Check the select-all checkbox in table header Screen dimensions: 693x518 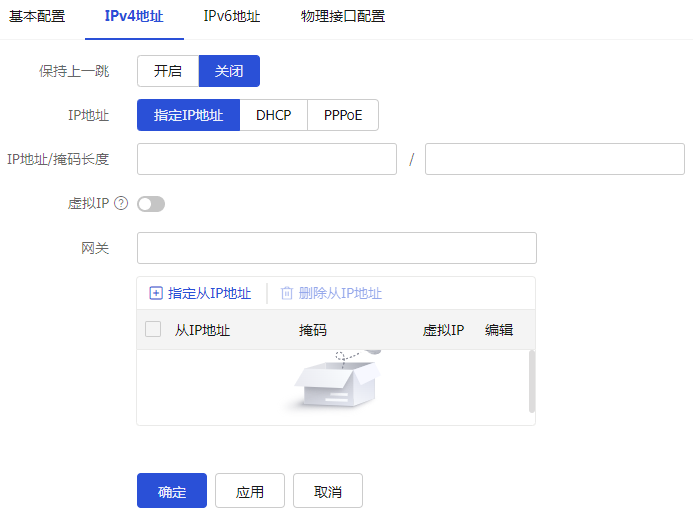(x=153, y=329)
